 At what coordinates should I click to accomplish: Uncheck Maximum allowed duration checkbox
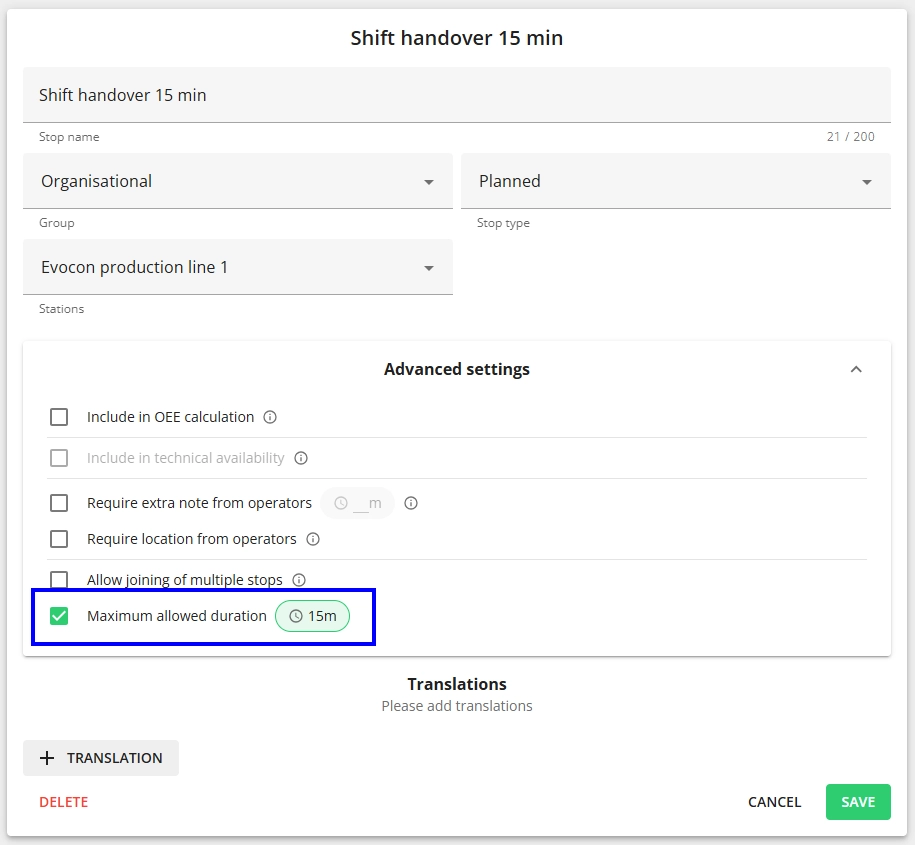coord(59,616)
